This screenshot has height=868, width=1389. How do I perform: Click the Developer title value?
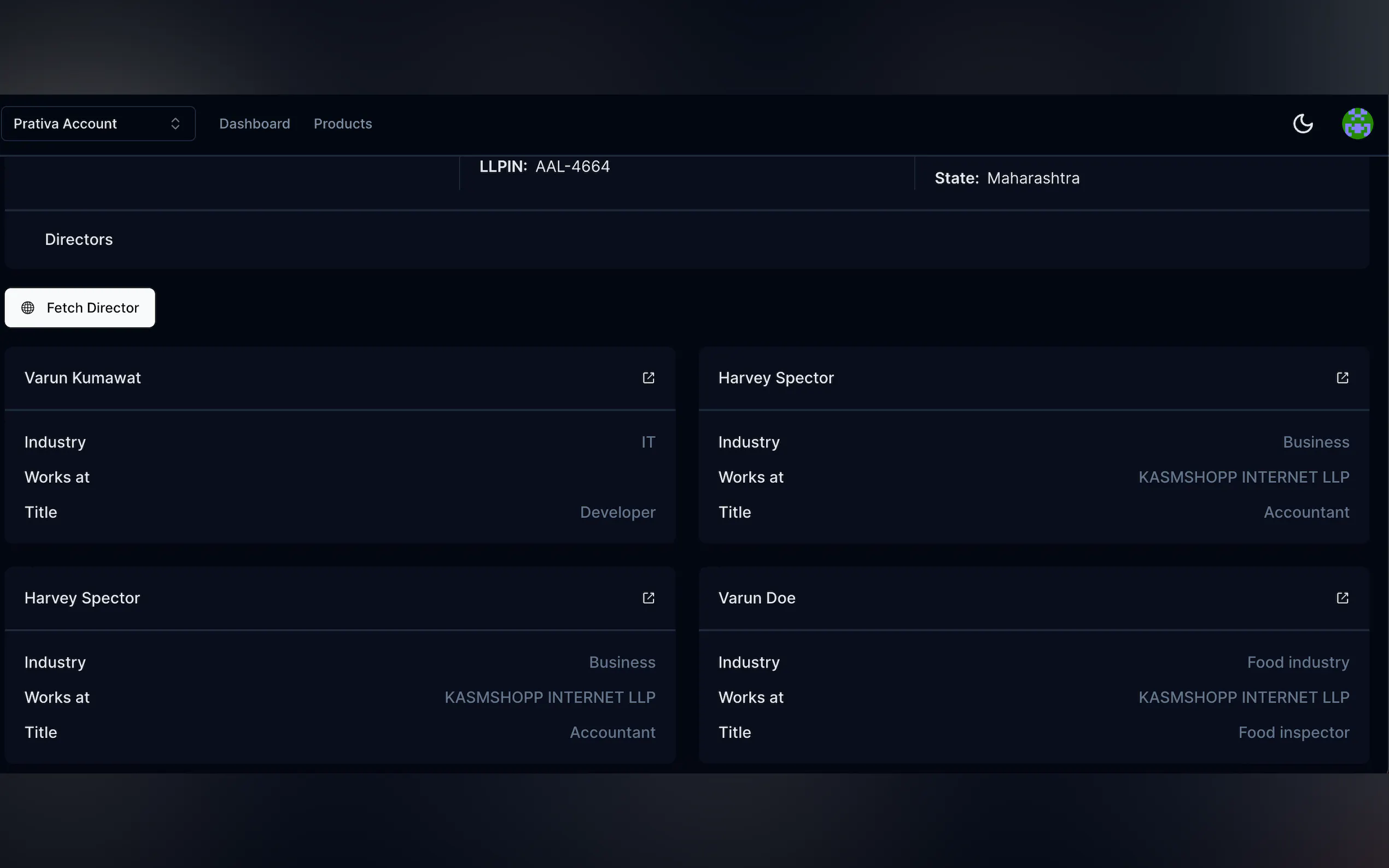click(x=617, y=512)
